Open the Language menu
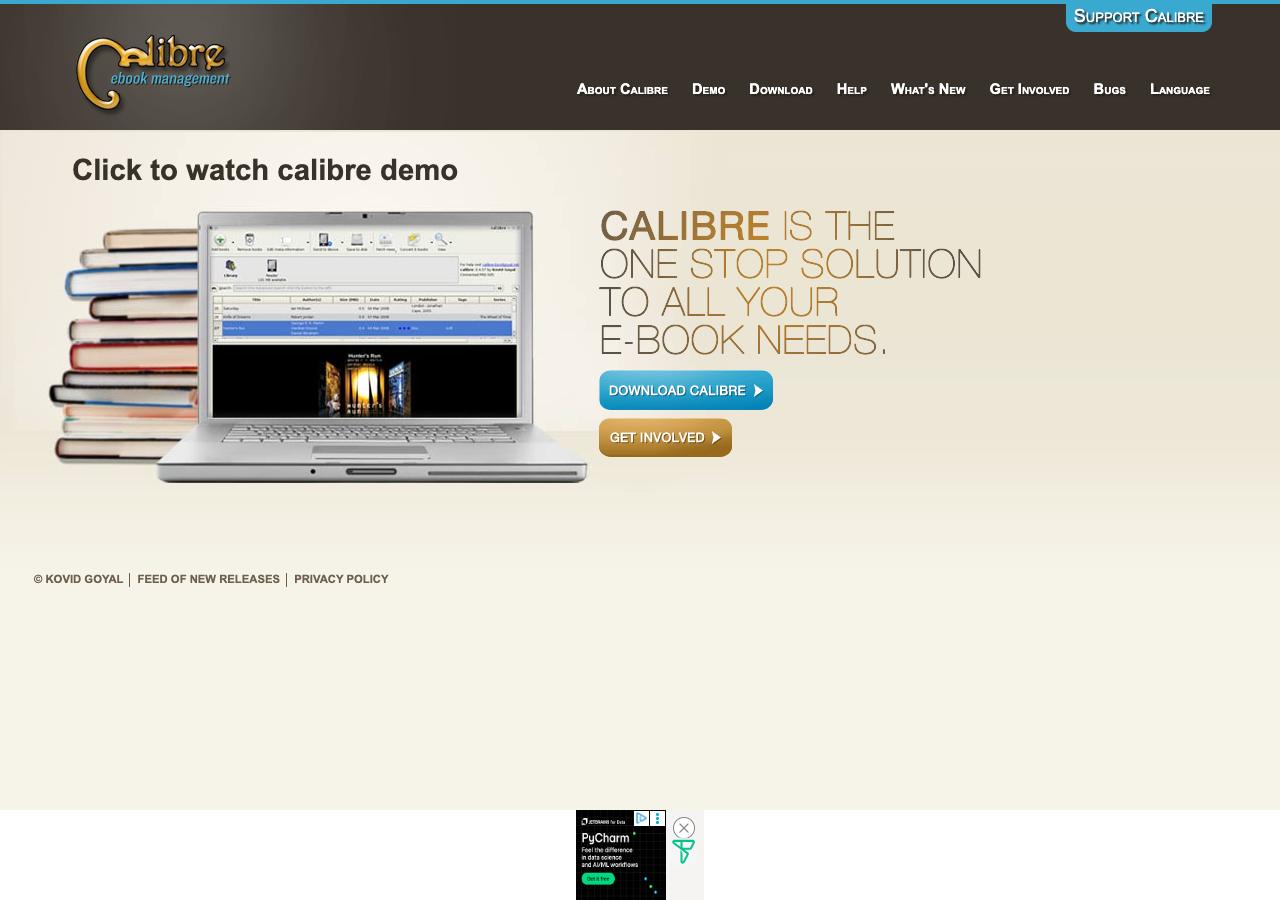Image resolution: width=1280 pixels, height=900 pixels. click(x=1180, y=88)
